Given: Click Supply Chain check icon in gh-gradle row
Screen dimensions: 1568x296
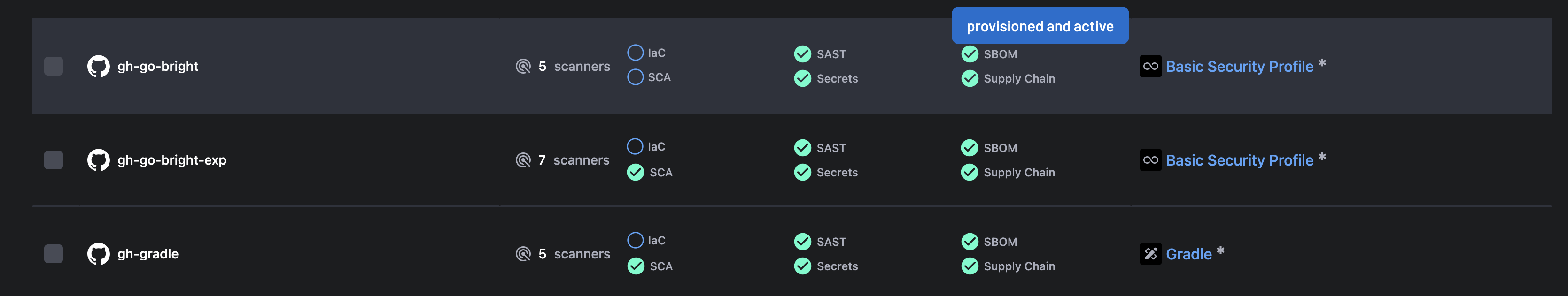Looking at the screenshot, I should [x=969, y=266].
